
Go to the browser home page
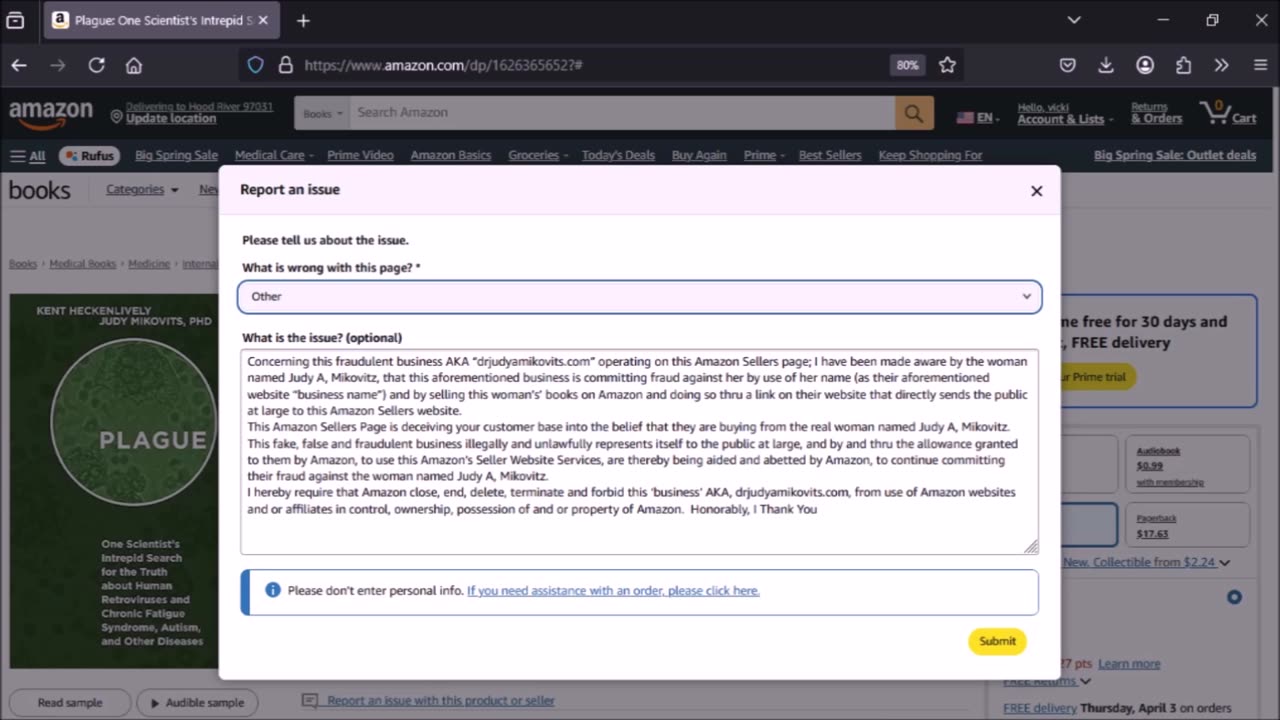[134, 65]
